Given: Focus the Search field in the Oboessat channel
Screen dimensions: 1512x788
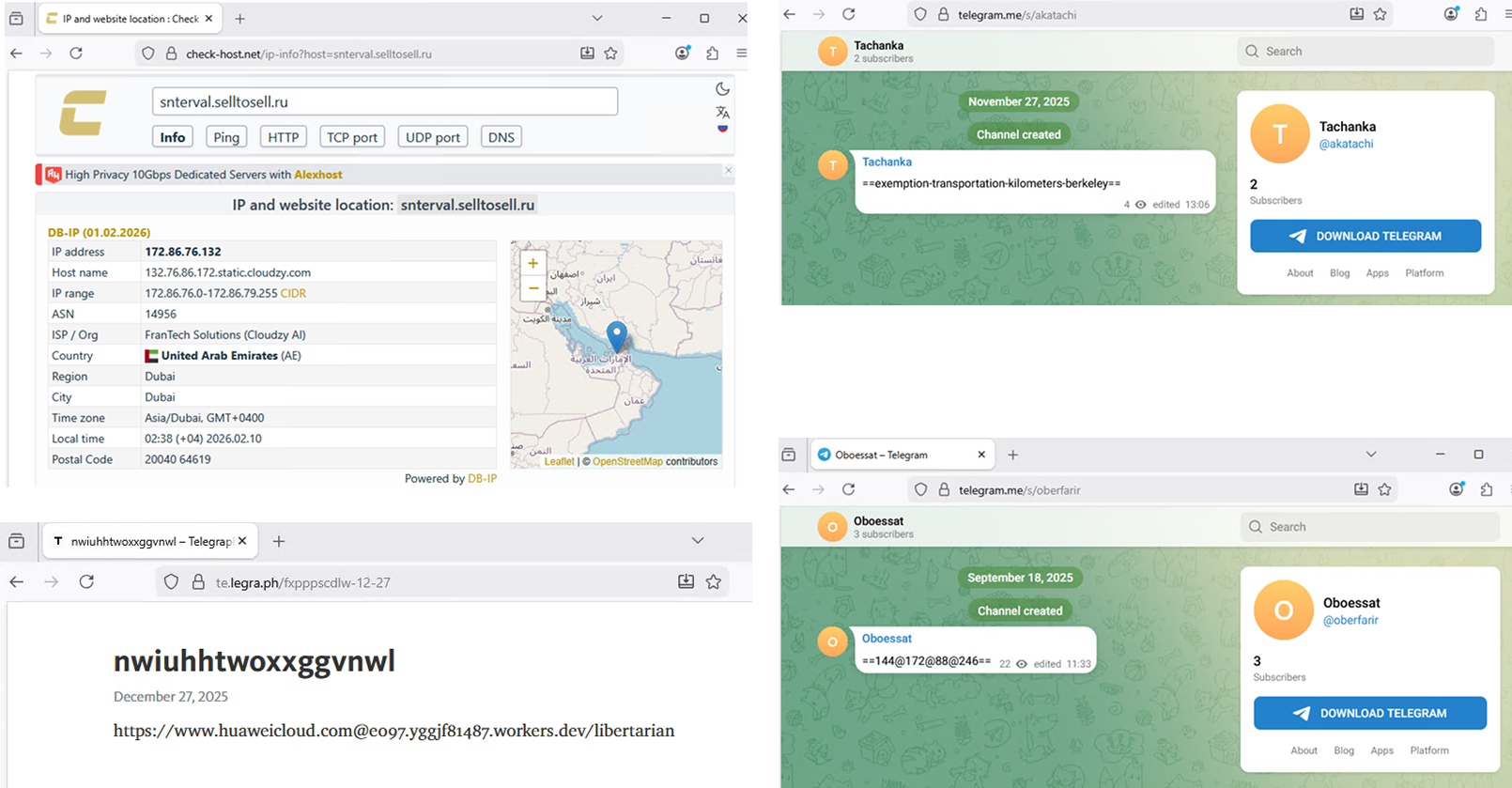Looking at the screenshot, I should point(1370,527).
